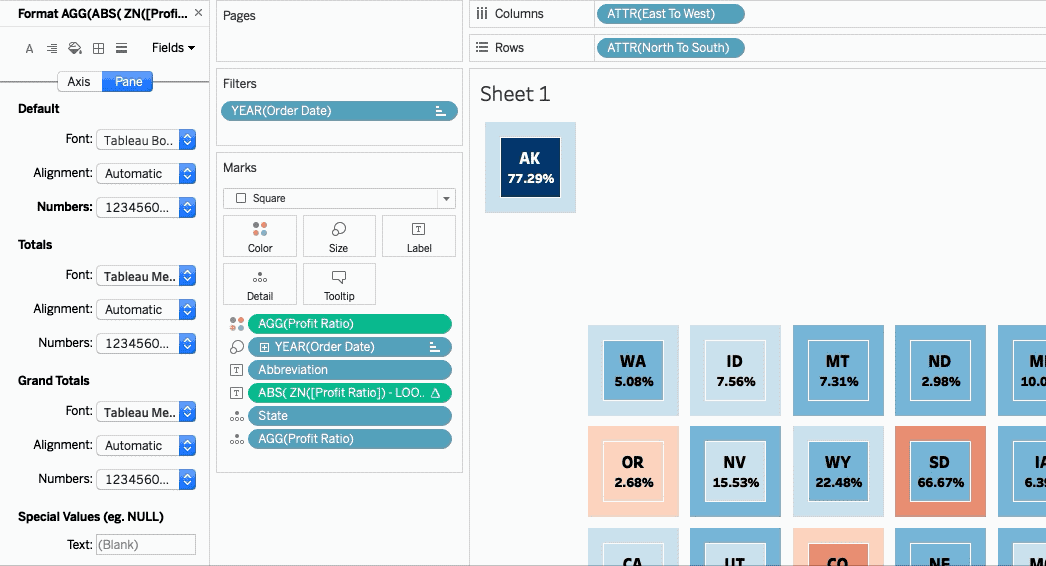Viewport: 1046px width, 566px height.
Task: Click detail icon beside bottom AGG(Profit Ratio)
Action: pyautogui.click(x=237, y=440)
